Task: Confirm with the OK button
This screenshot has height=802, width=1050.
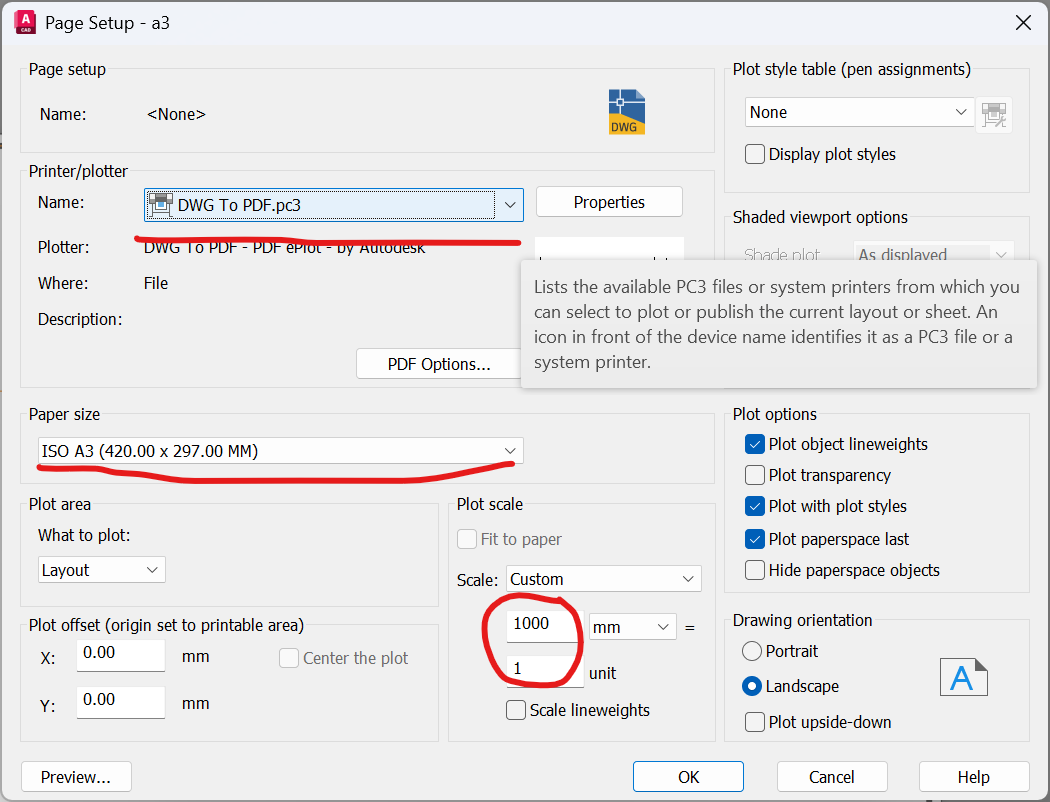Action: click(688, 777)
